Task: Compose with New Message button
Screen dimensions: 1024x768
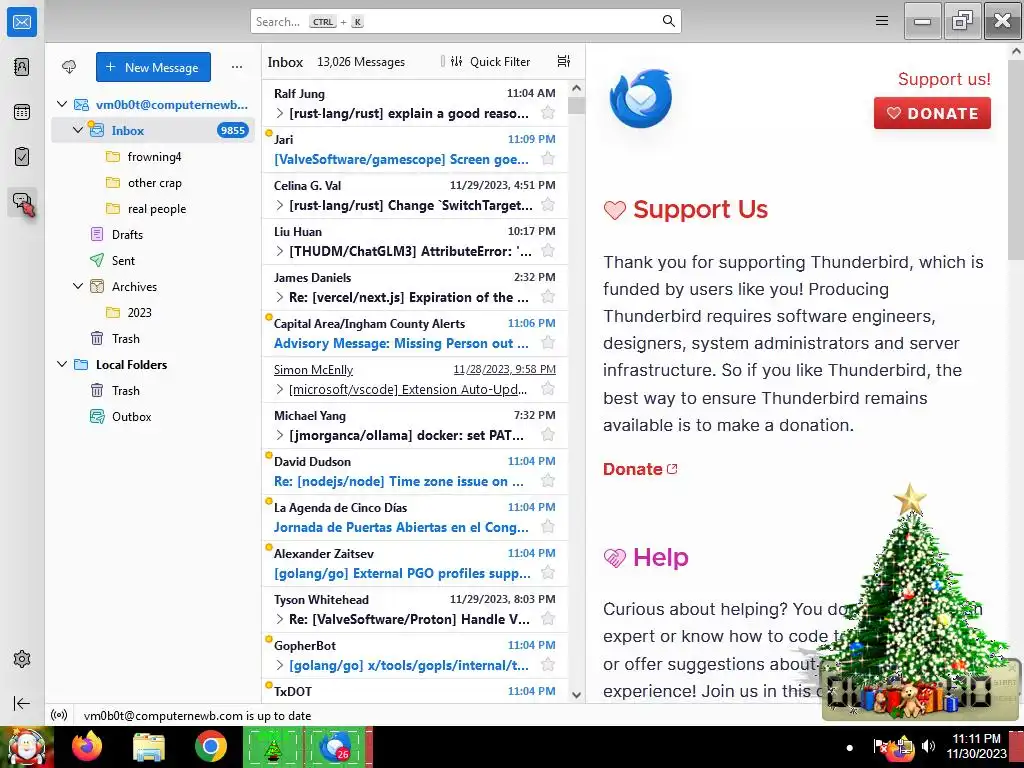Action: tap(153, 67)
